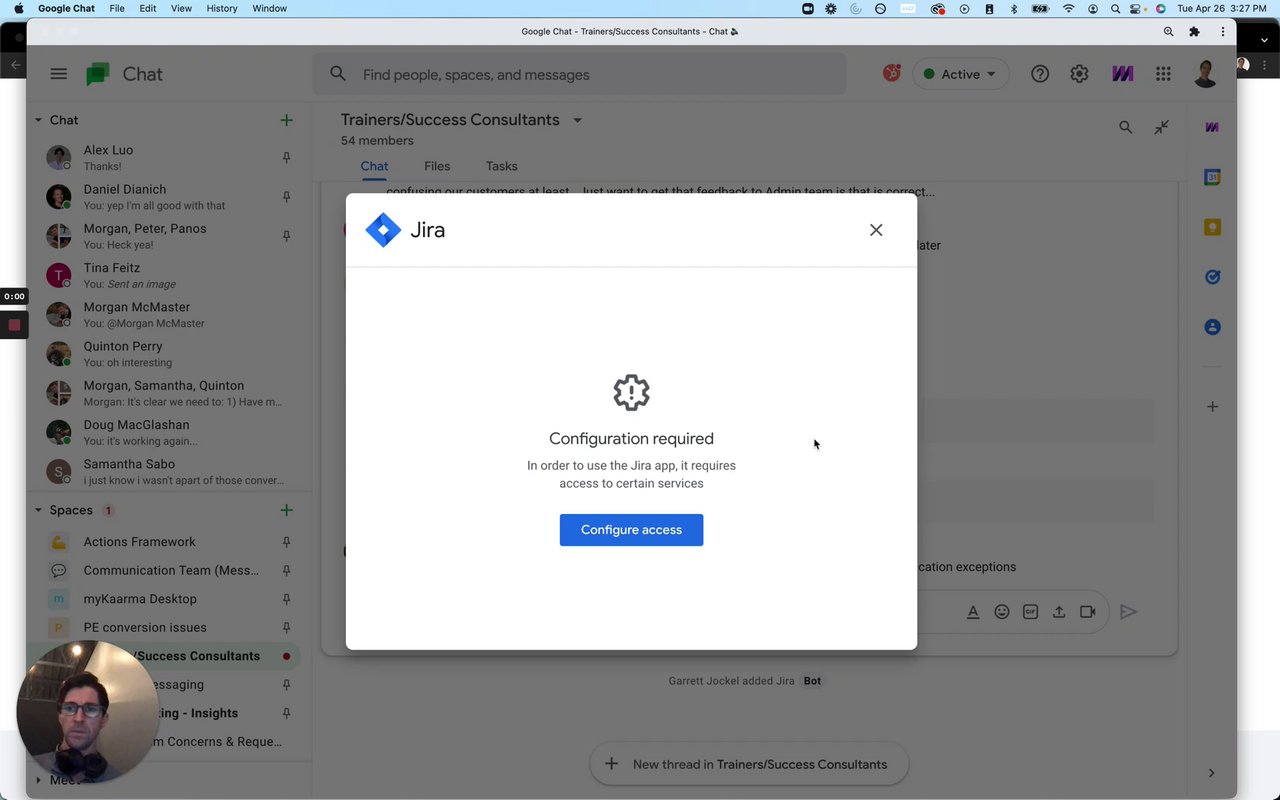Close the Jira dialog
Viewport: 1280px width, 800px height.
876,230
